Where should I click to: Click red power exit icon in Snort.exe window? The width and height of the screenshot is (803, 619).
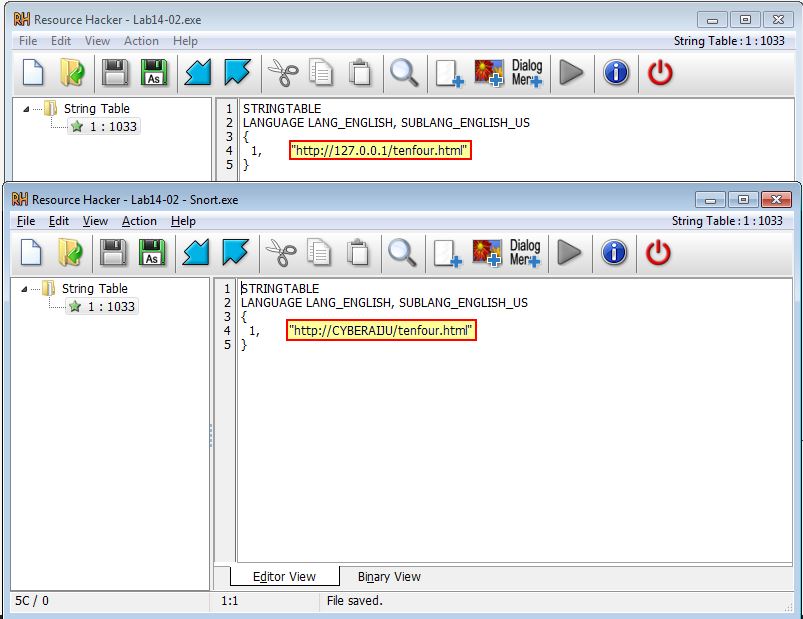(x=658, y=253)
